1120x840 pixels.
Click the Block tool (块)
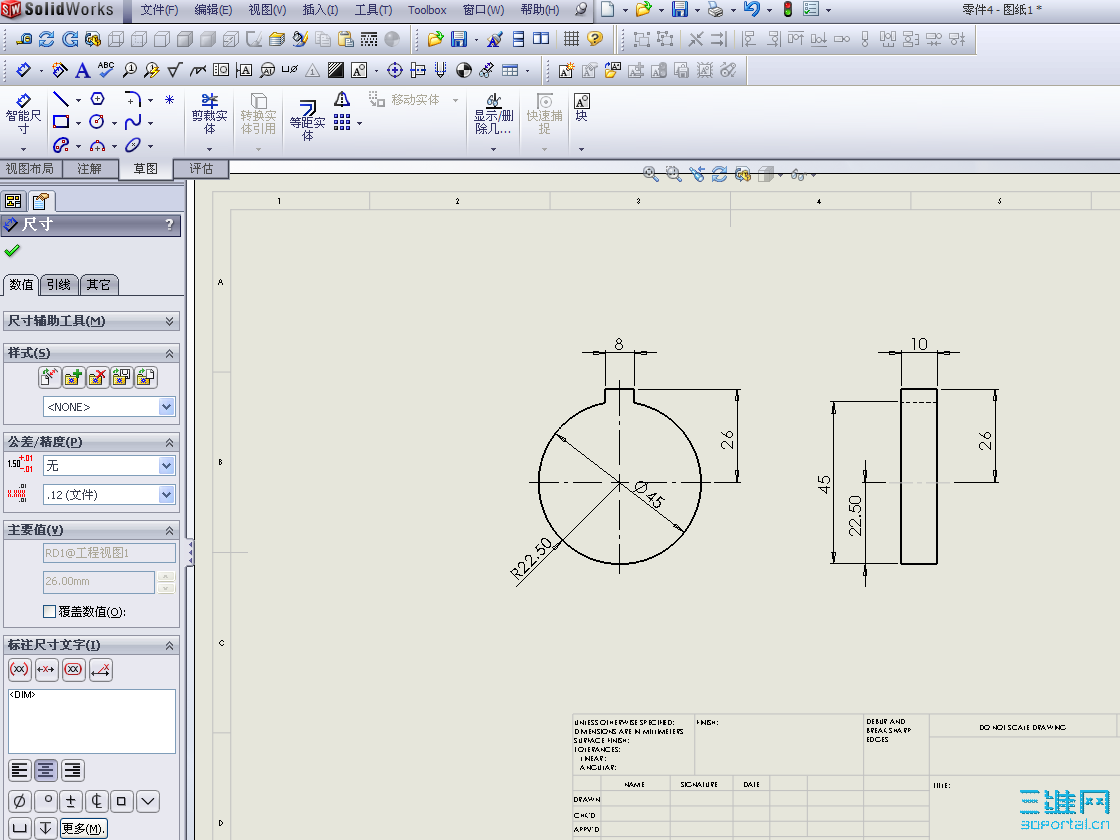pos(581,108)
